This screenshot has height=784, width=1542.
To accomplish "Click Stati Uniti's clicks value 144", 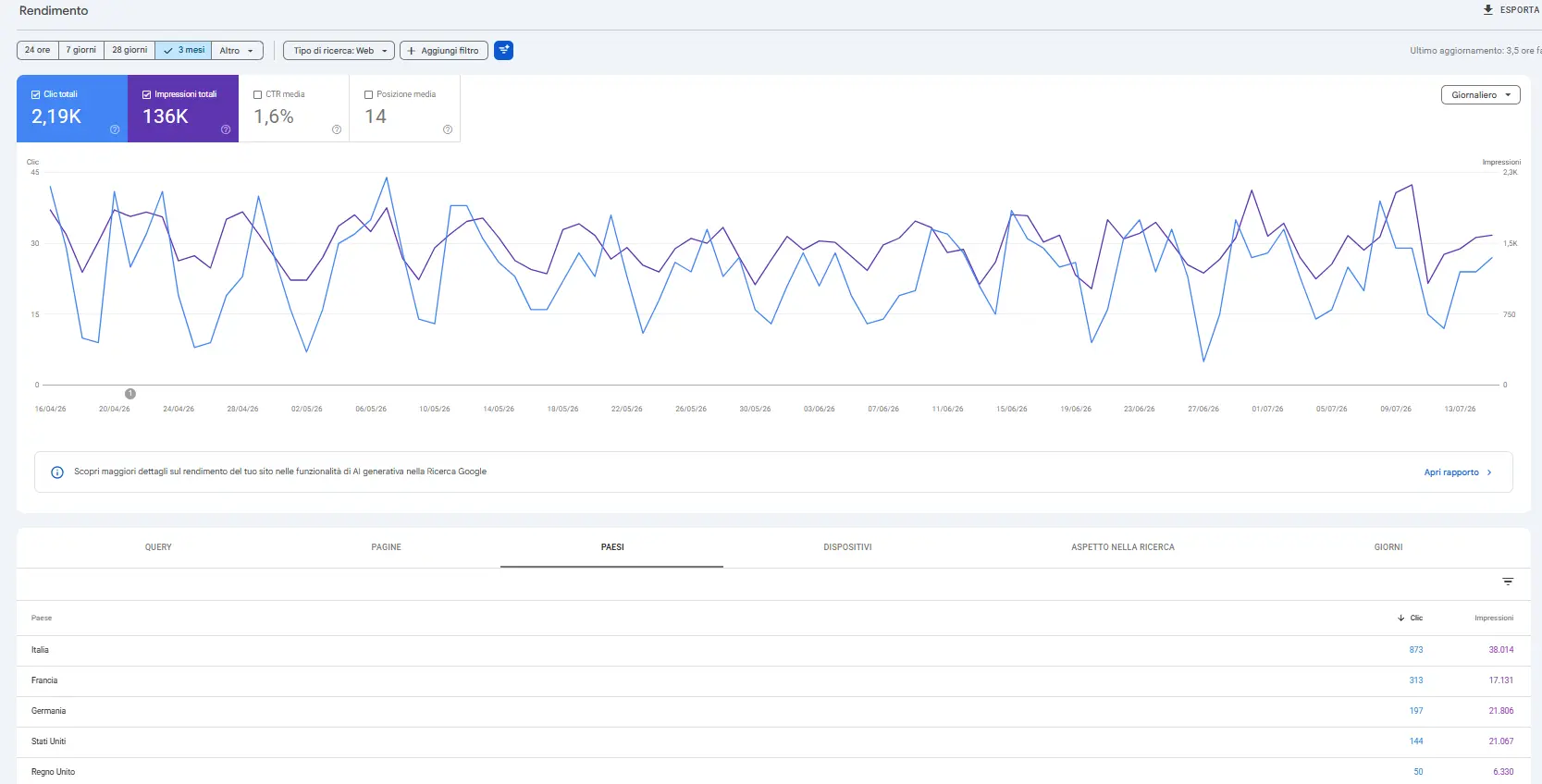I will 1416,741.
